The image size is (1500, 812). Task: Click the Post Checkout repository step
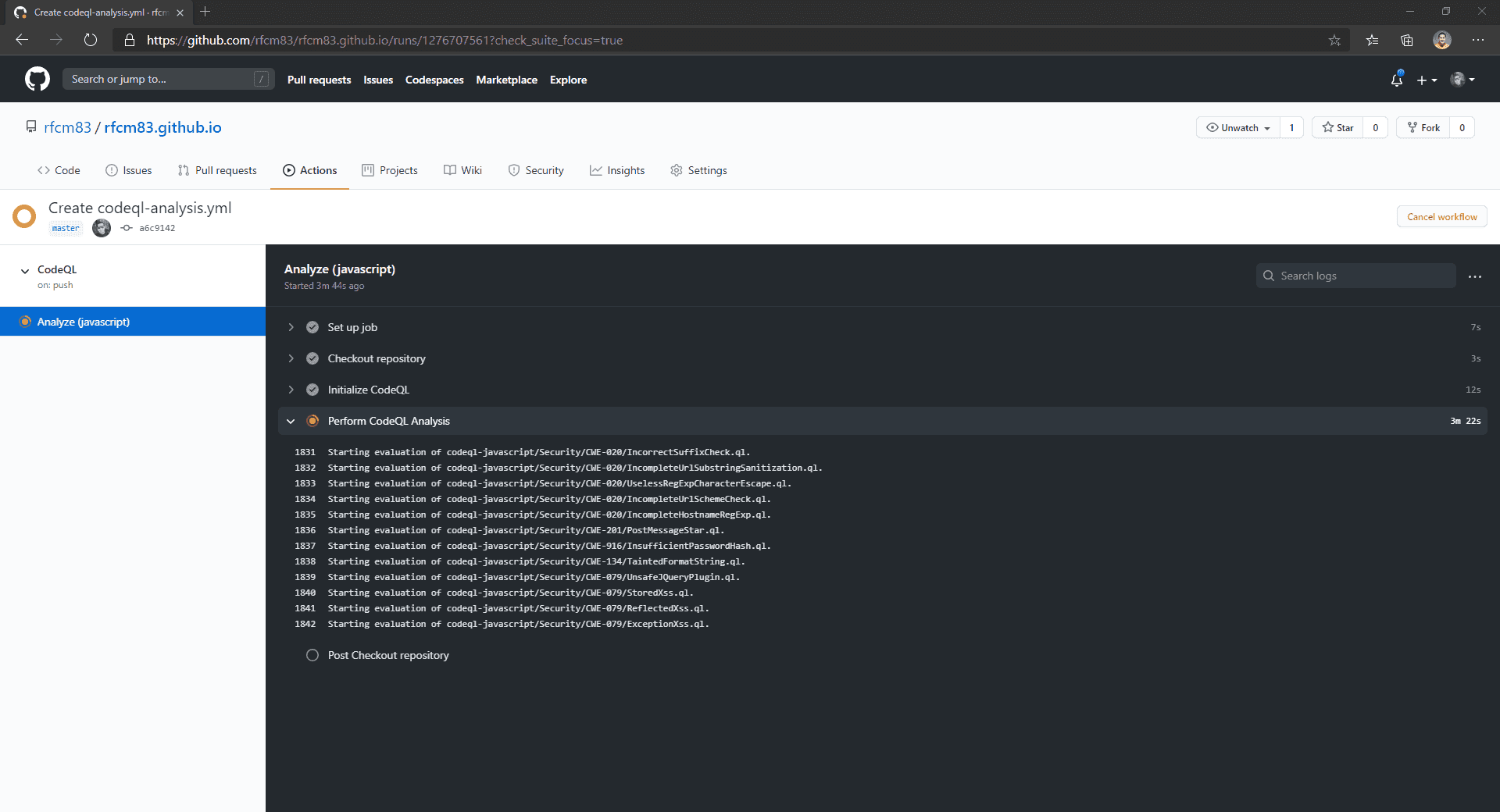click(388, 655)
